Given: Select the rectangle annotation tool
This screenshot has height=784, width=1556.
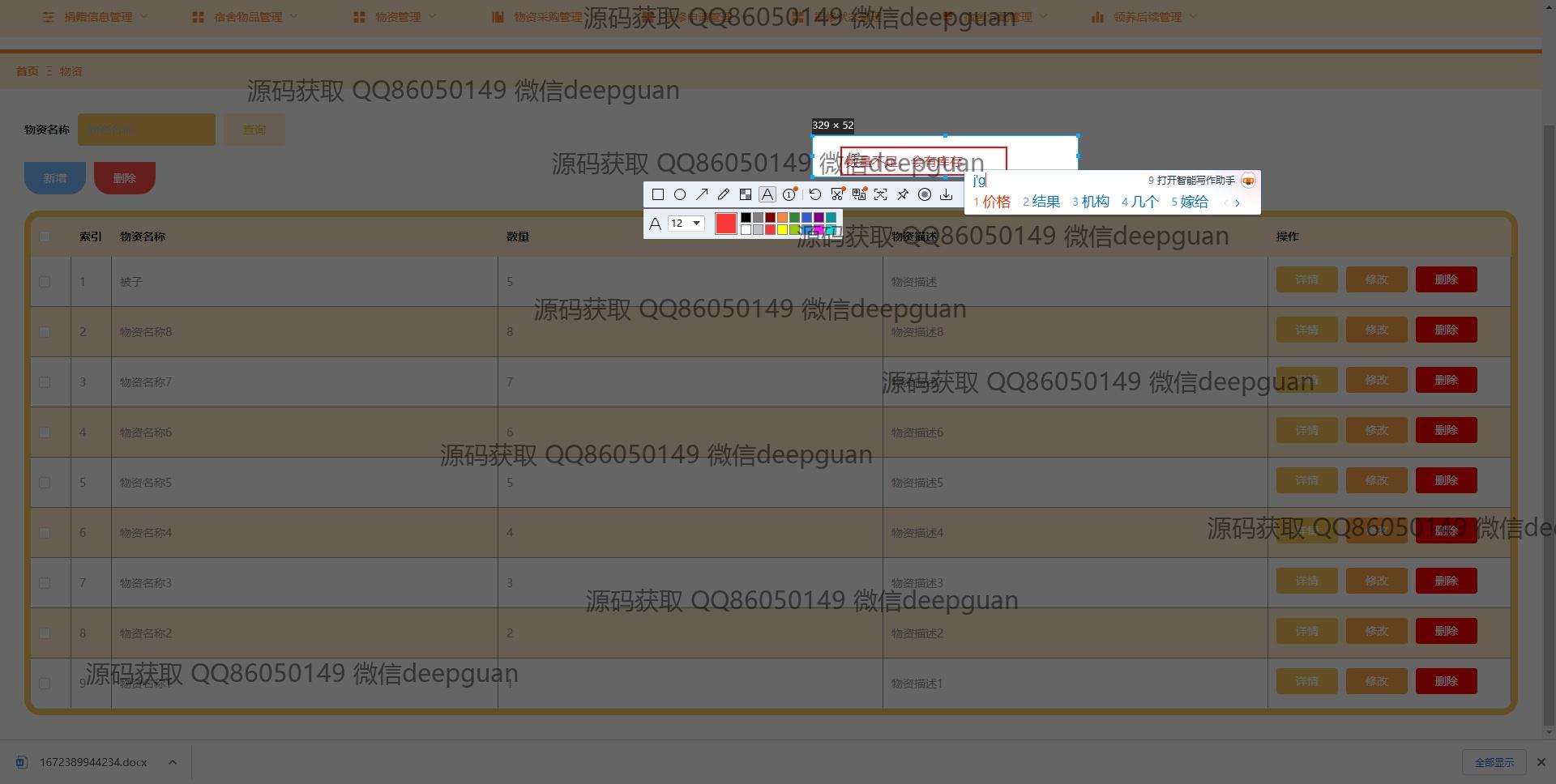Looking at the screenshot, I should pyautogui.click(x=658, y=194).
